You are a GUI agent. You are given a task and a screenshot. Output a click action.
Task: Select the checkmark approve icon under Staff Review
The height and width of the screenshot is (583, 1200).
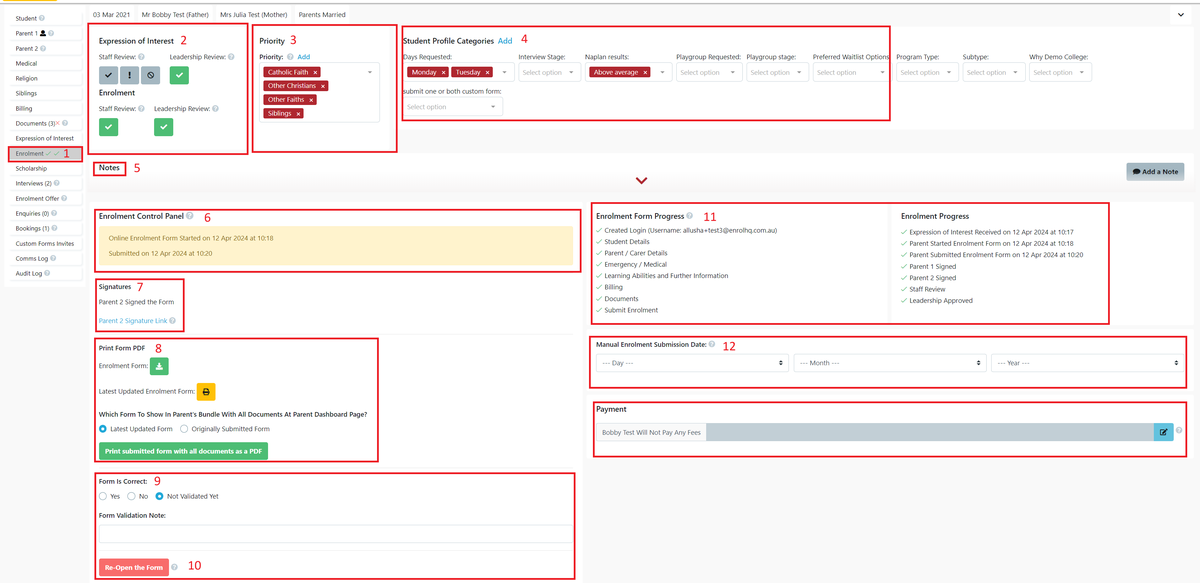(x=109, y=73)
